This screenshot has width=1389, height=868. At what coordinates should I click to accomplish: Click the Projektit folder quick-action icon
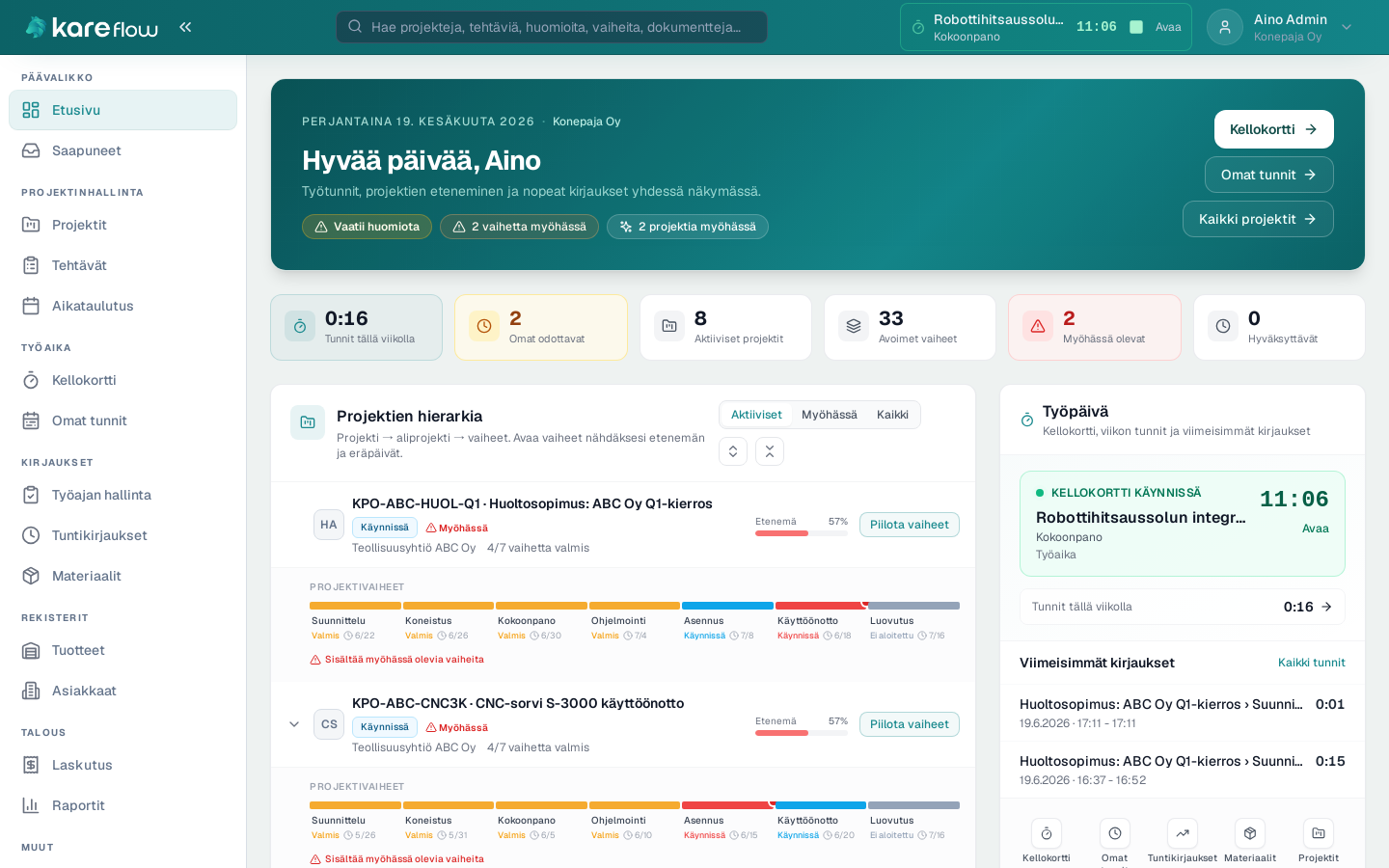1319,833
